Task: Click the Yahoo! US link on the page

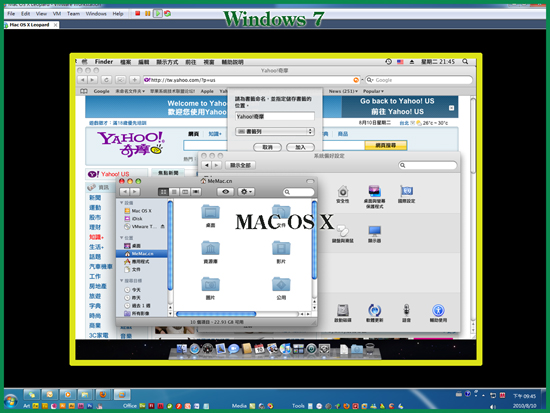Action: pyautogui.click(x=115, y=174)
